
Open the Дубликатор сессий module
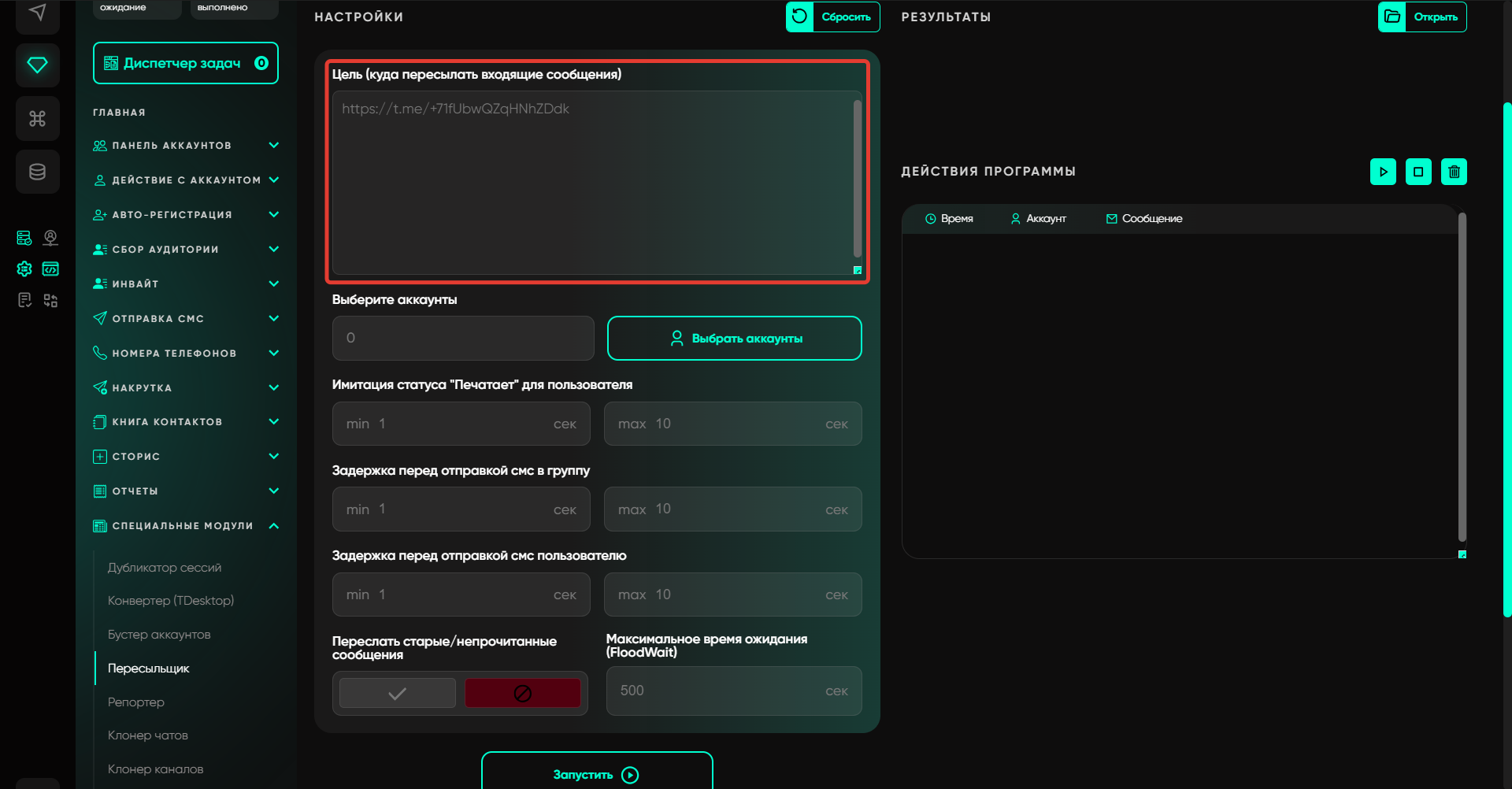tap(165, 568)
